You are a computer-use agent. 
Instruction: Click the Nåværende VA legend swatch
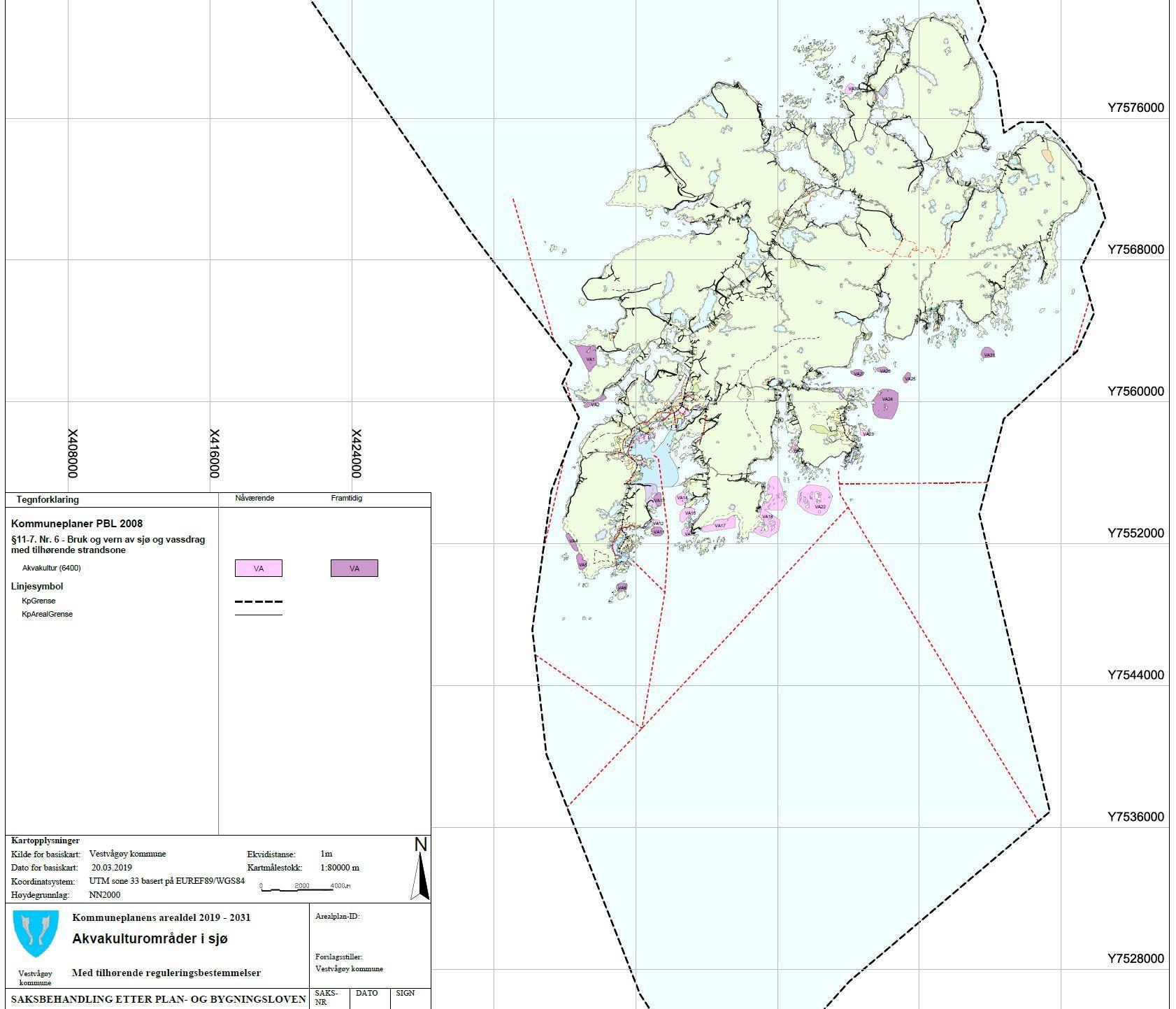(259, 568)
